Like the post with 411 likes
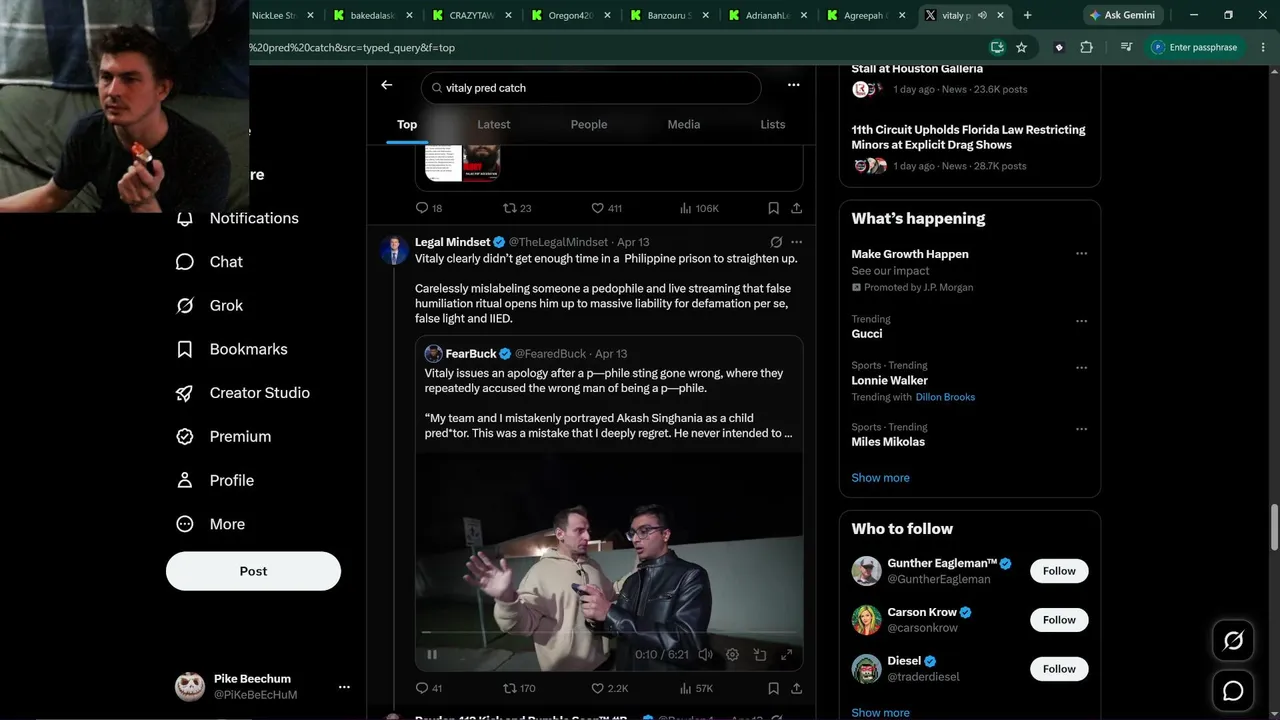This screenshot has height=720, width=1280. [x=606, y=208]
